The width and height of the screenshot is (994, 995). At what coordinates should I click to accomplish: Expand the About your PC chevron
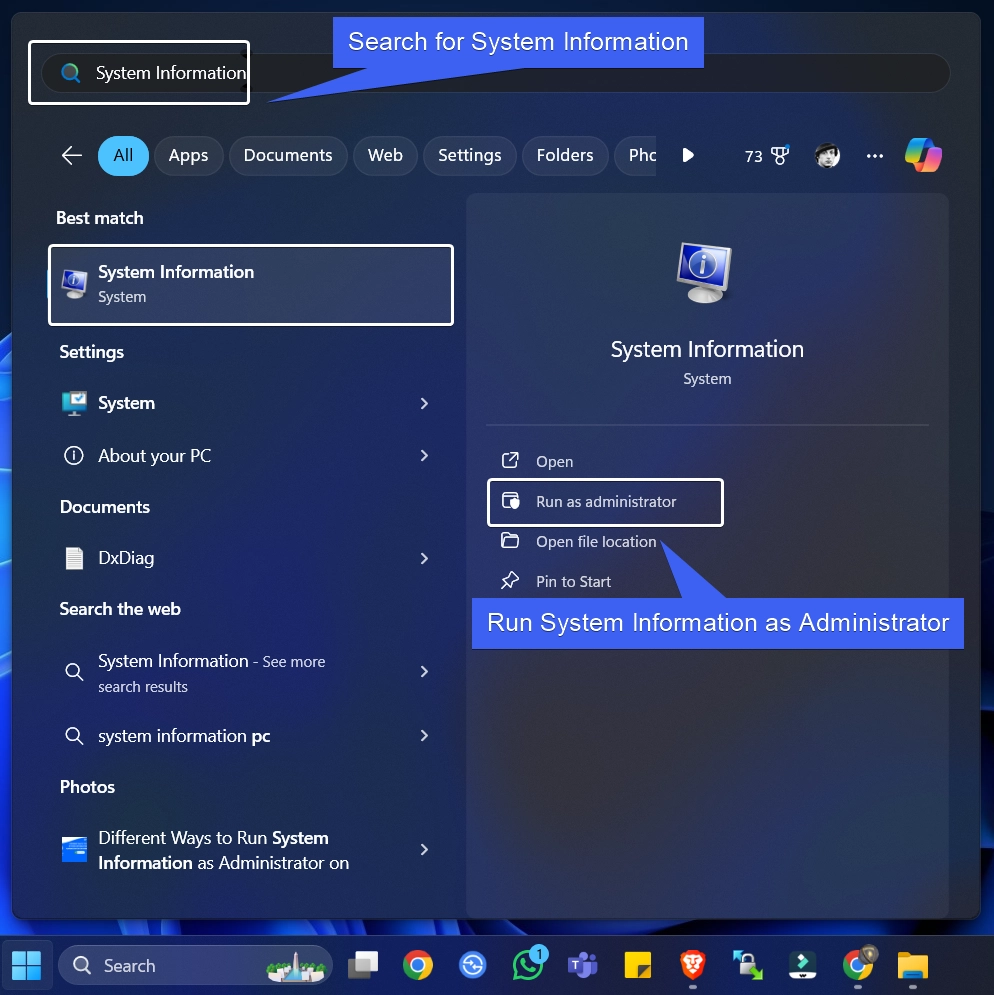[x=424, y=456]
